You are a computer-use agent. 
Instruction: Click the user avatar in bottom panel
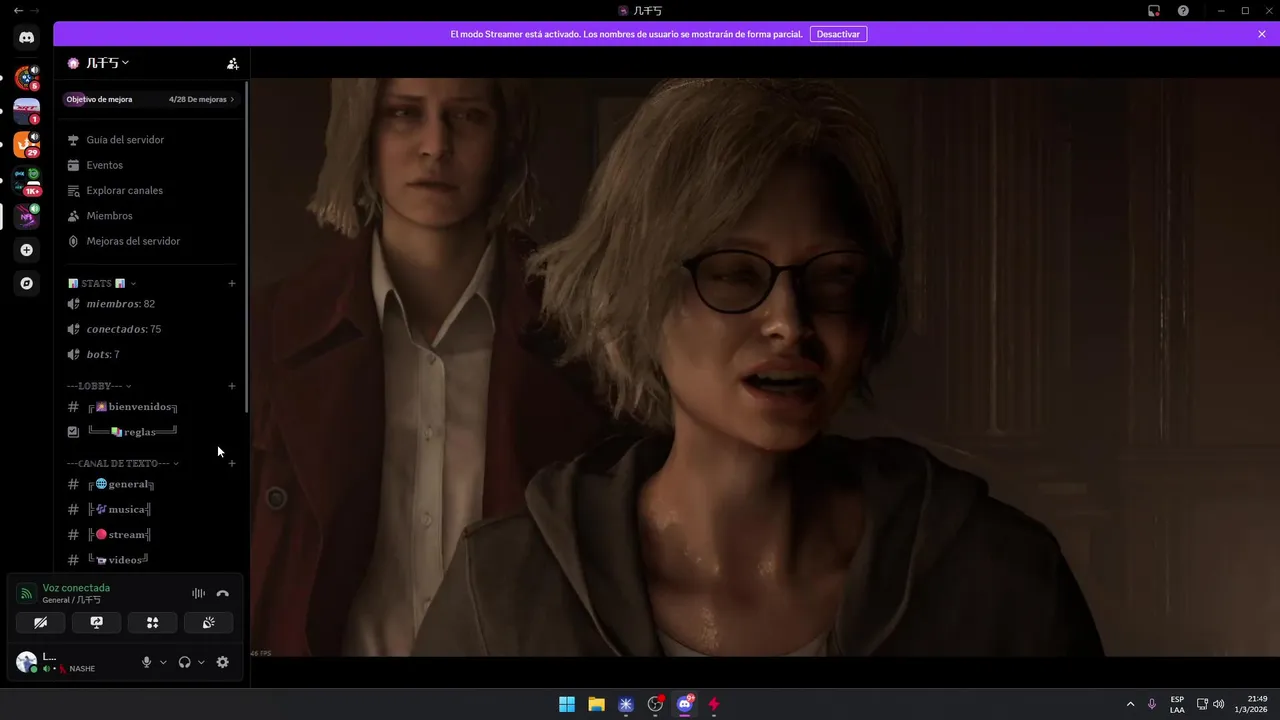coord(27,662)
